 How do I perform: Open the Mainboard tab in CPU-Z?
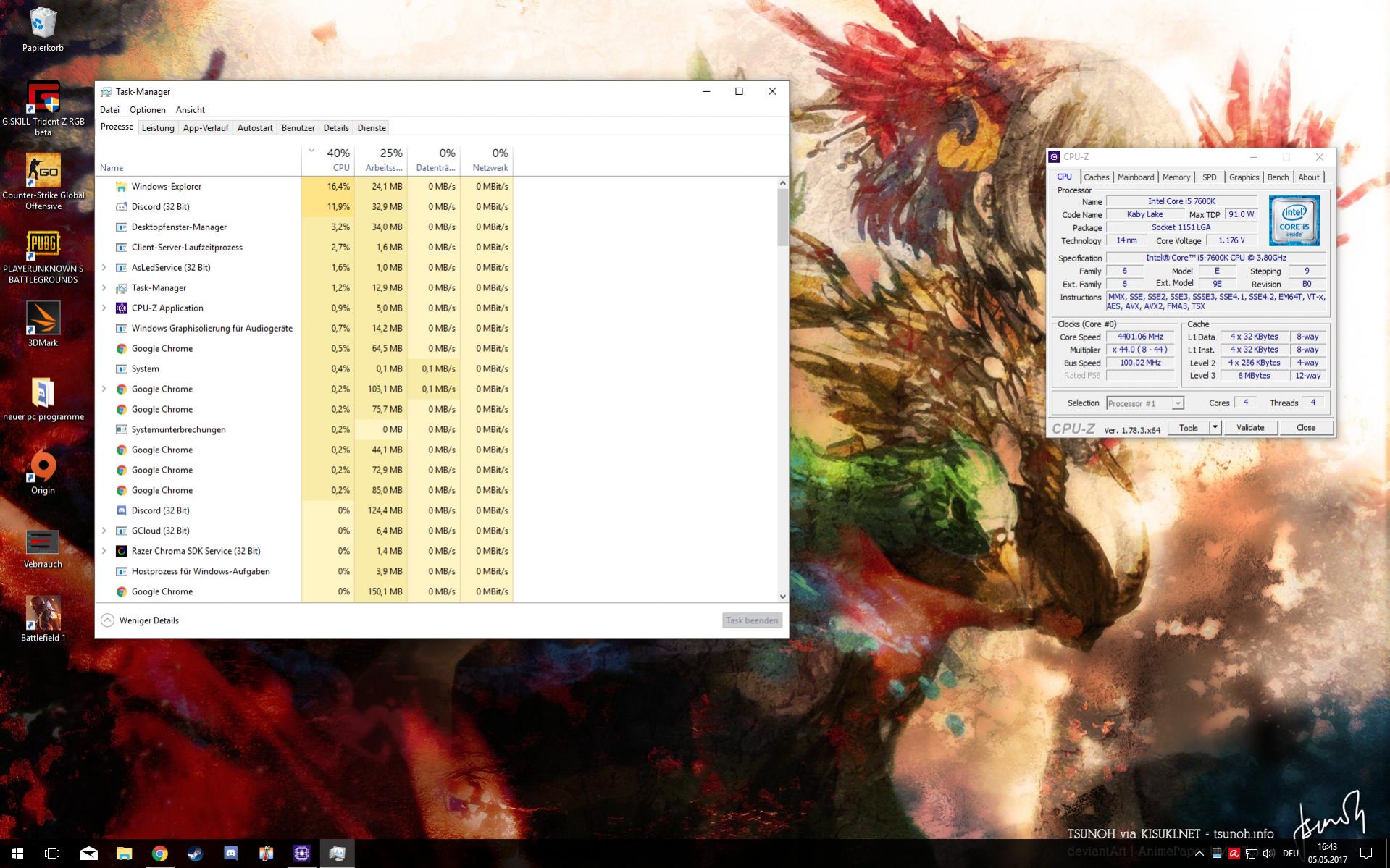pos(1135,177)
